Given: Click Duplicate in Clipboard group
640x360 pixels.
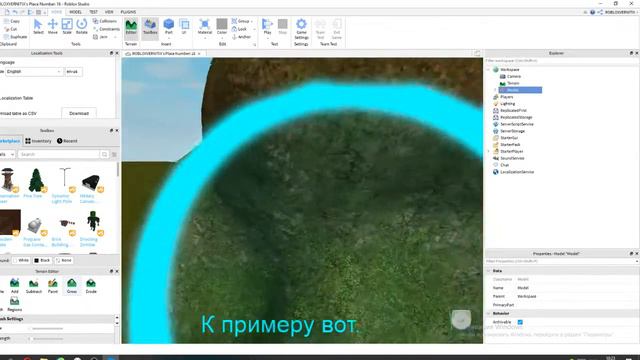Looking at the screenshot, I should point(15,37).
